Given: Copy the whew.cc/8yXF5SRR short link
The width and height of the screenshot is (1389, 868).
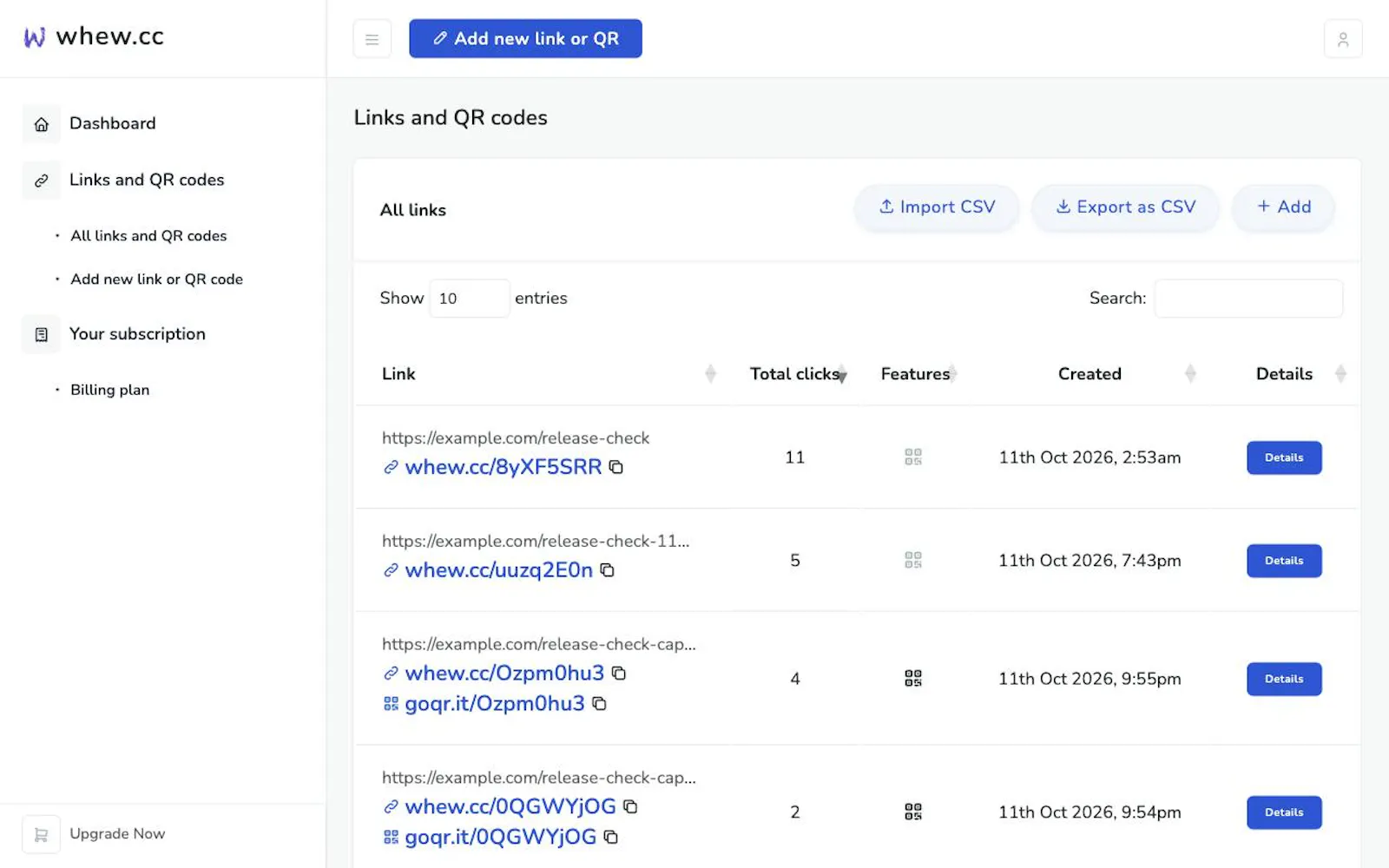Looking at the screenshot, I should coord(616,467).
